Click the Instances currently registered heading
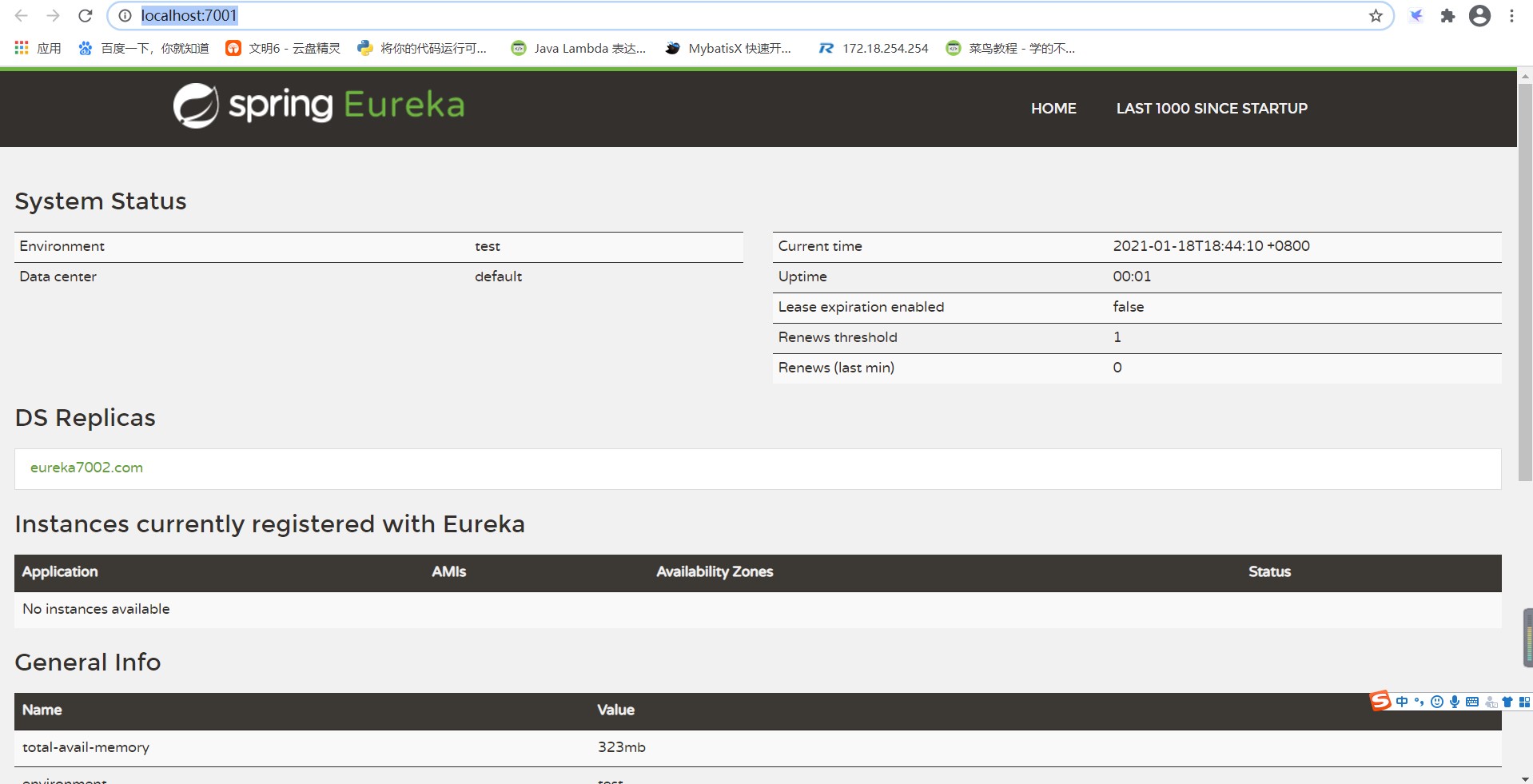Viewport: 1533px width, 784px height. click(269, 524)
